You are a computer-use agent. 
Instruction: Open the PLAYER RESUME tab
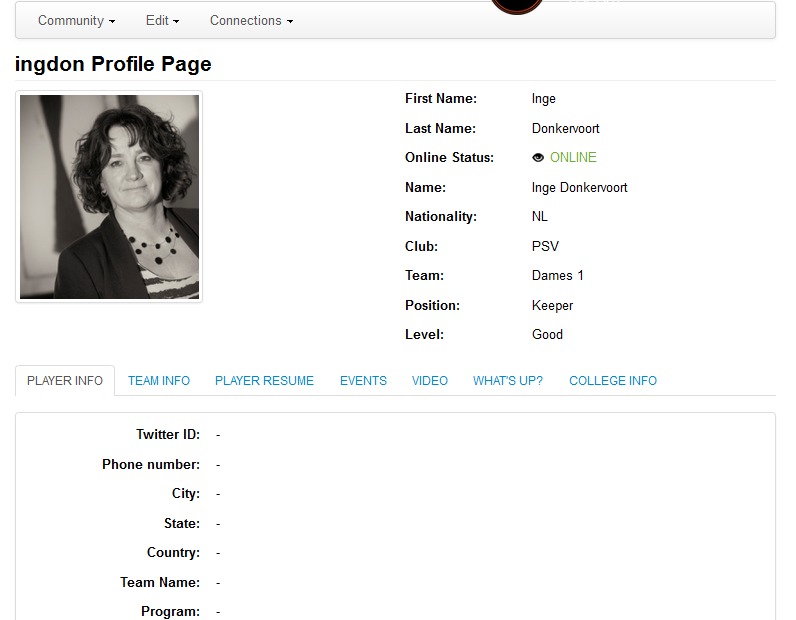tap(264, 381)
